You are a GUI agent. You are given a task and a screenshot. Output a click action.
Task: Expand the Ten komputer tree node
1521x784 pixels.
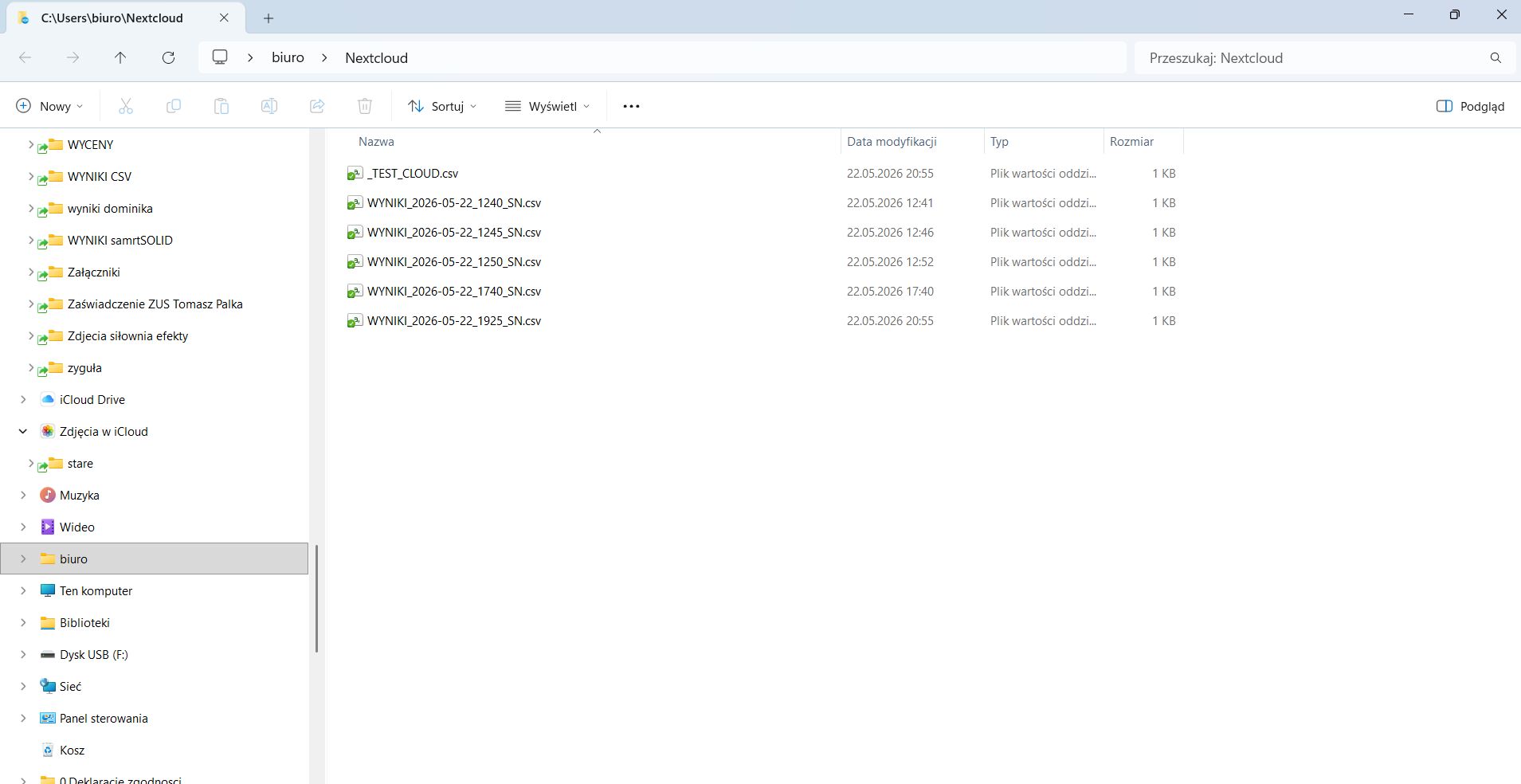(x=23, y=590)
